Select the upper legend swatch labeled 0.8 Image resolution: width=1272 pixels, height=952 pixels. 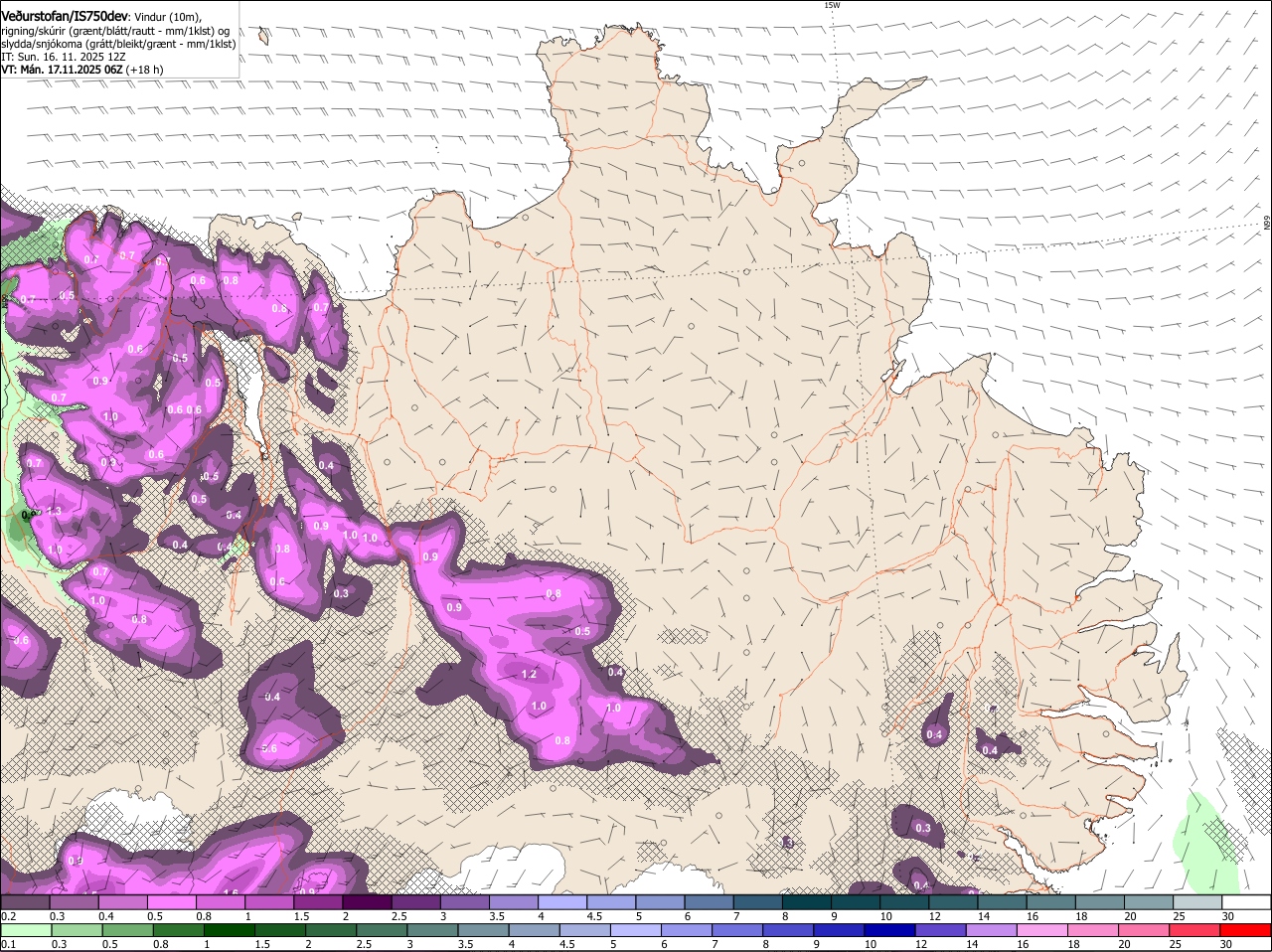point(220,902)
